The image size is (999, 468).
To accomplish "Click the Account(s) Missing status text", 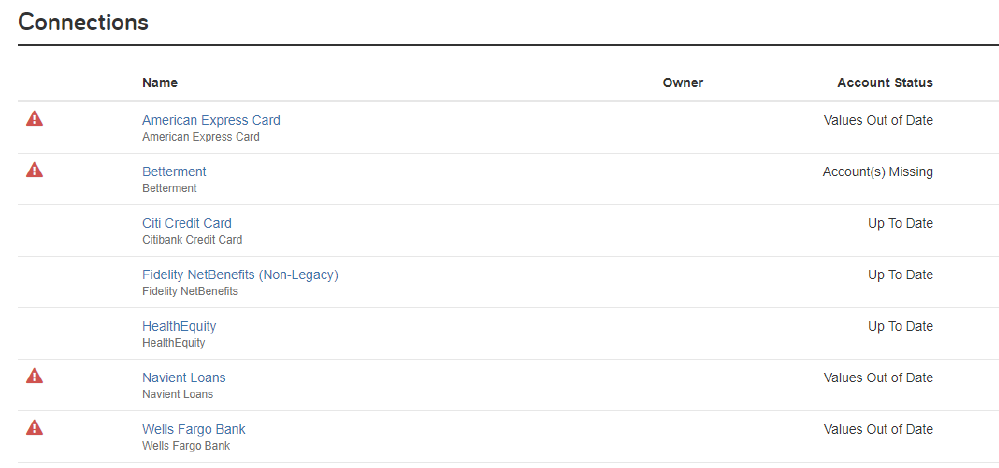I will pyautogui.click(x=878, y=172).
